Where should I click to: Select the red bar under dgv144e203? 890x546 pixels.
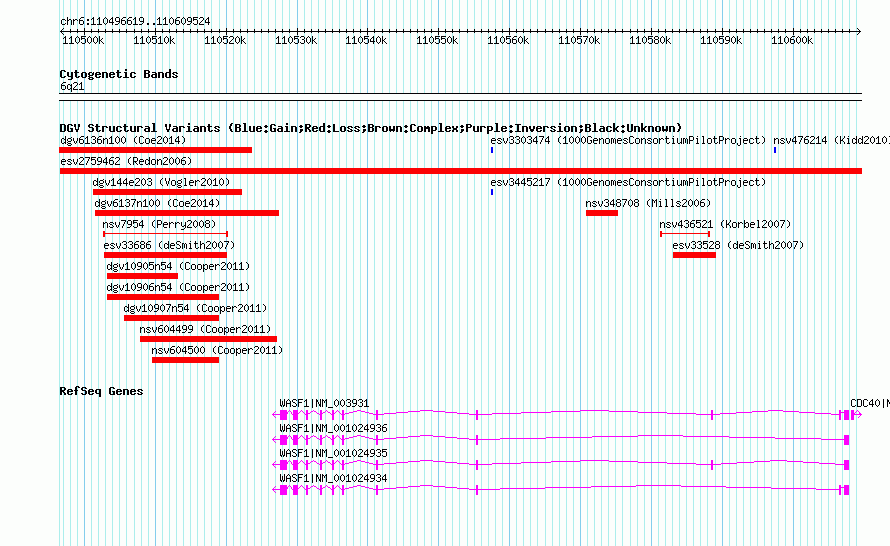coord(167,192)
